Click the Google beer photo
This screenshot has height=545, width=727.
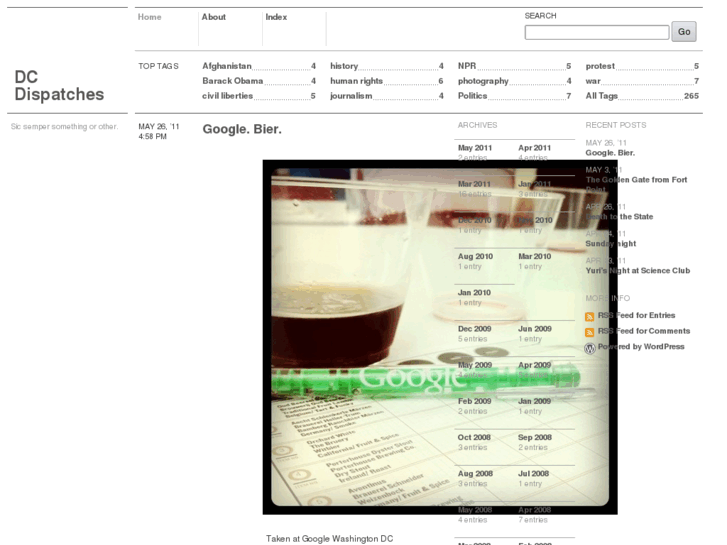pos(440,337)
